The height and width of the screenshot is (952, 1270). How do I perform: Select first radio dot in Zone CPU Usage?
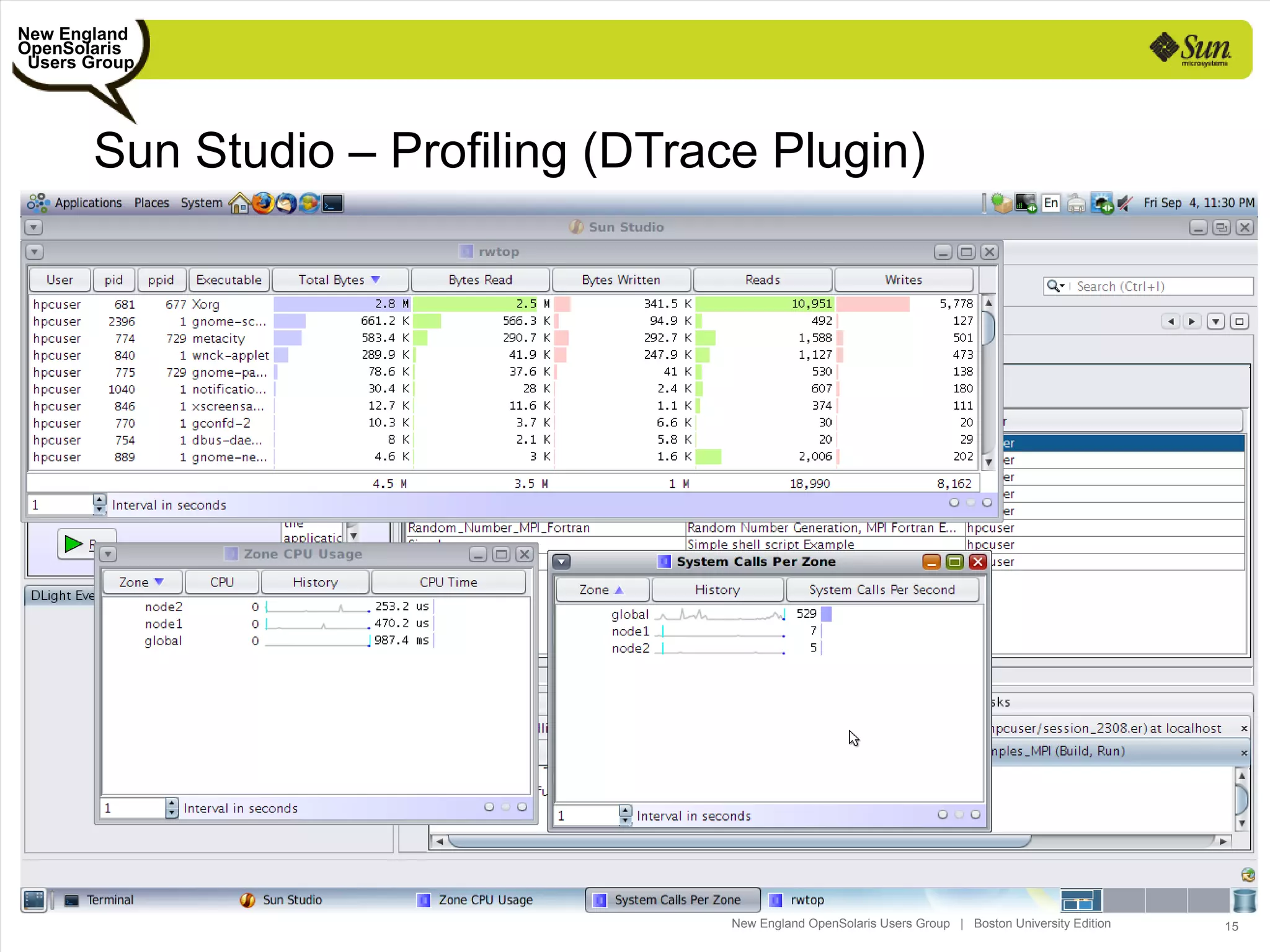[x=489, y=806]
